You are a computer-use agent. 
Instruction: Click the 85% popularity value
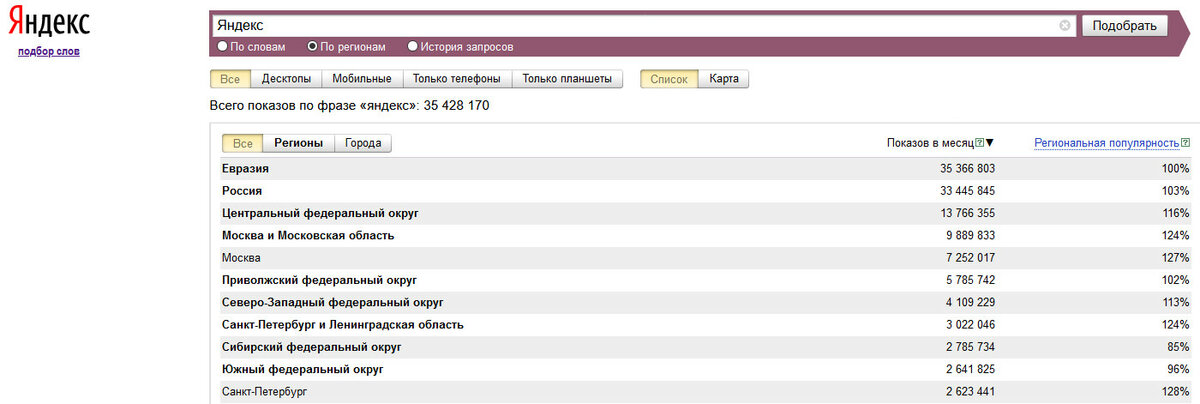coord(1177,346)
